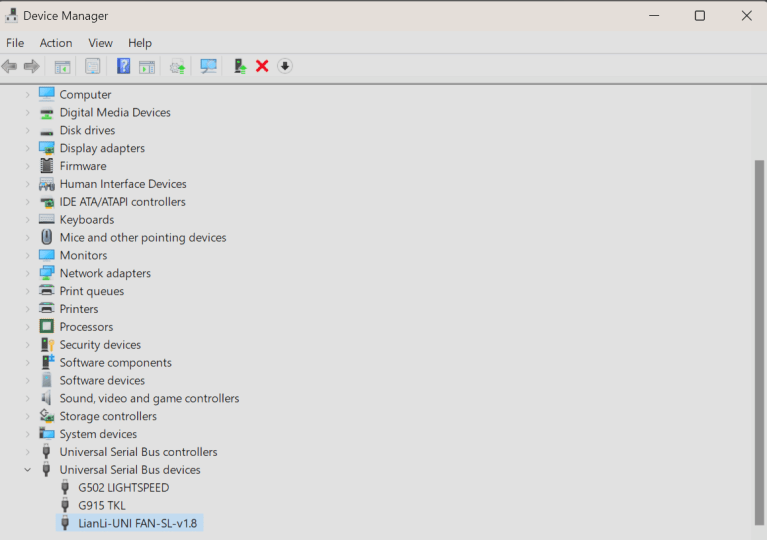Open the View menu
The width and height of the screenshot is (767, 540).
click(100, 43)
